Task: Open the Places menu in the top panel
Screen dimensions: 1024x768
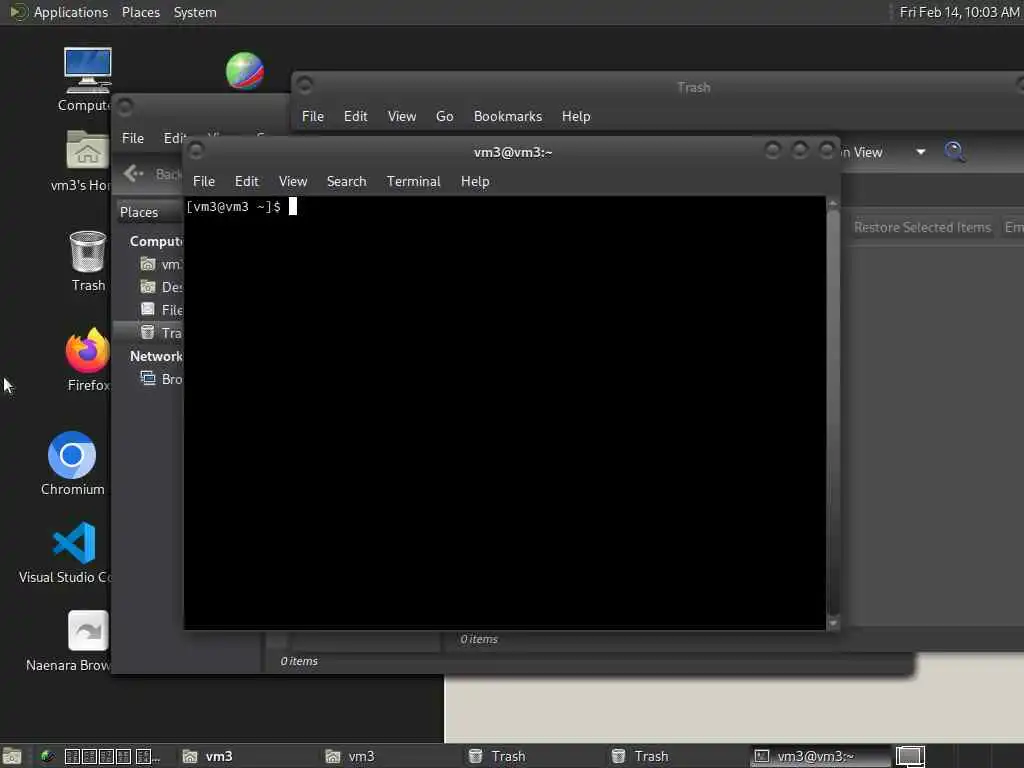Action: coord(140,12)
